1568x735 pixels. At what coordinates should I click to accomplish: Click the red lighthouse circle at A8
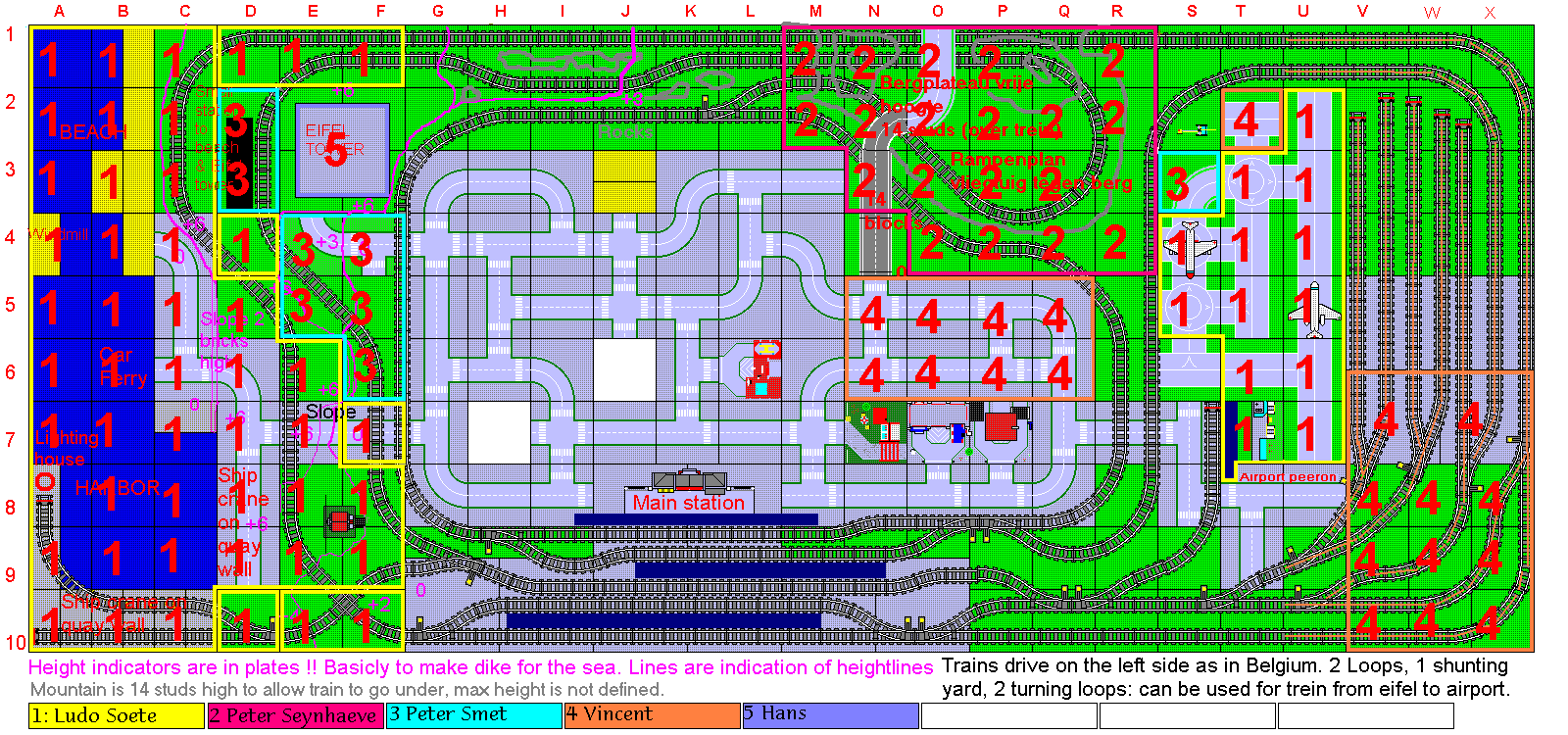(44, 481)
